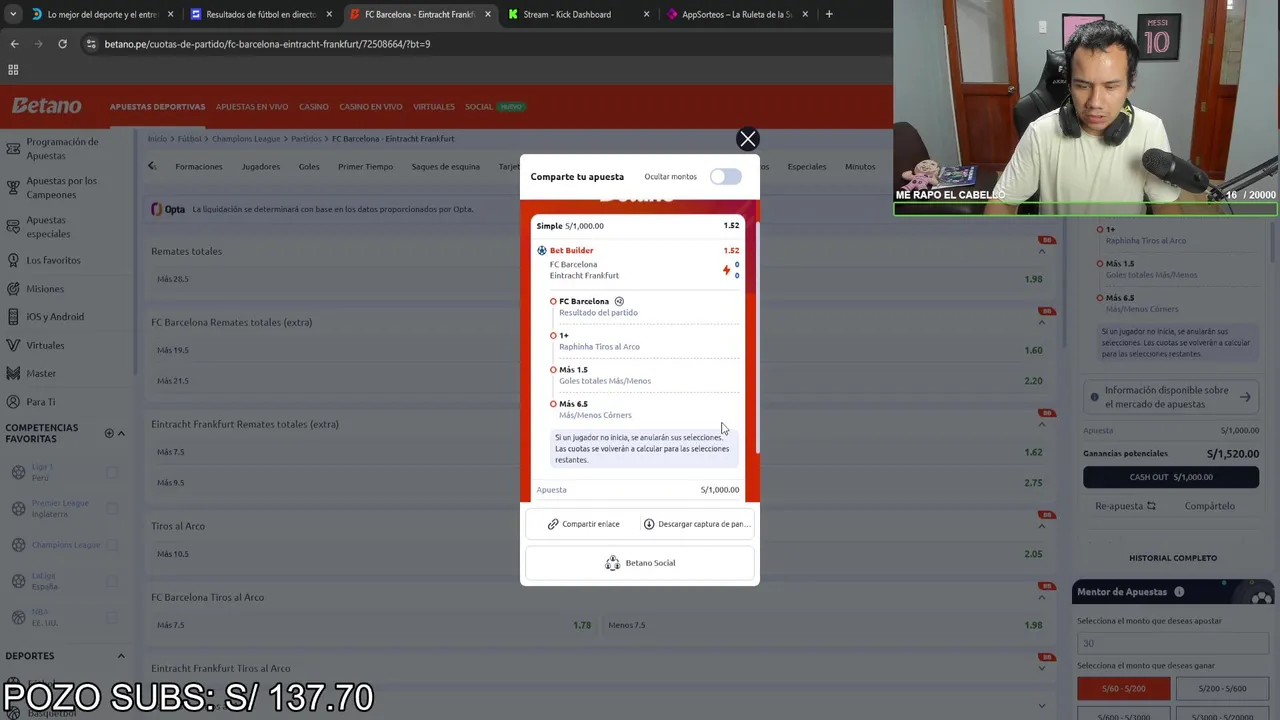Open the Social Nuevo menu item
Image resolution: width=1280 pixels, height=720 pixels.
point(494,107)
